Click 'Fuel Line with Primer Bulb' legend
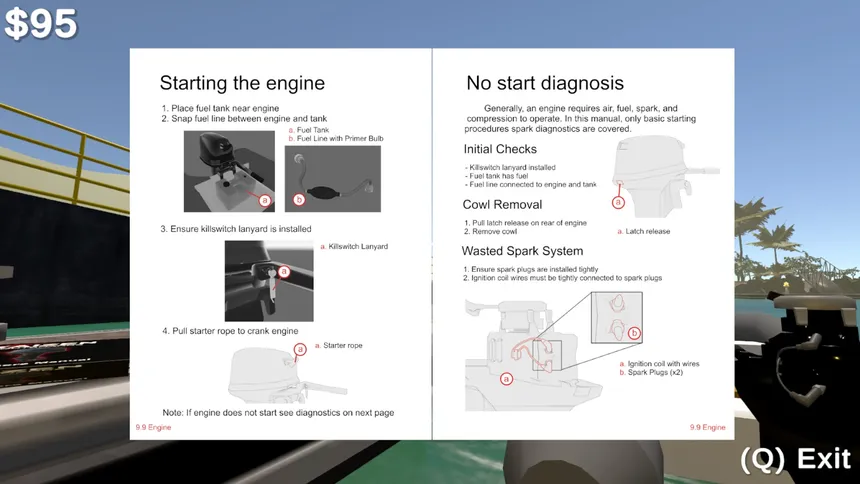 (x=336, y=138)
